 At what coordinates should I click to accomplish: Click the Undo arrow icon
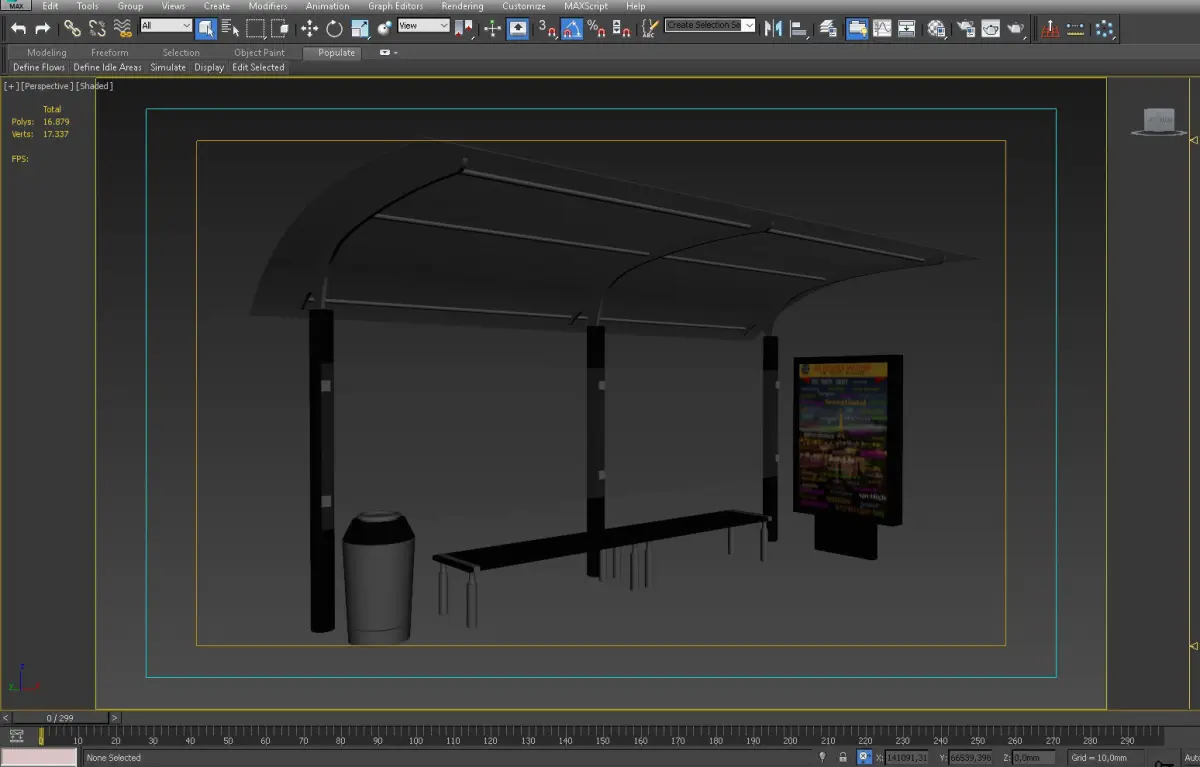(18, 29)
